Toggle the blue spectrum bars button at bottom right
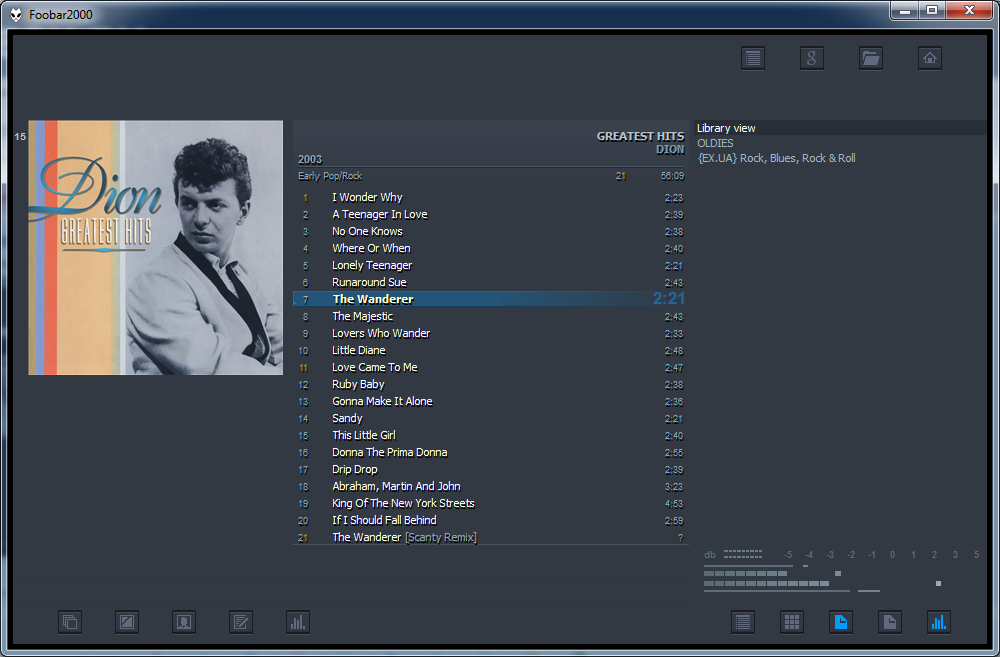1000x657 pixels. (x=939, y=622)
